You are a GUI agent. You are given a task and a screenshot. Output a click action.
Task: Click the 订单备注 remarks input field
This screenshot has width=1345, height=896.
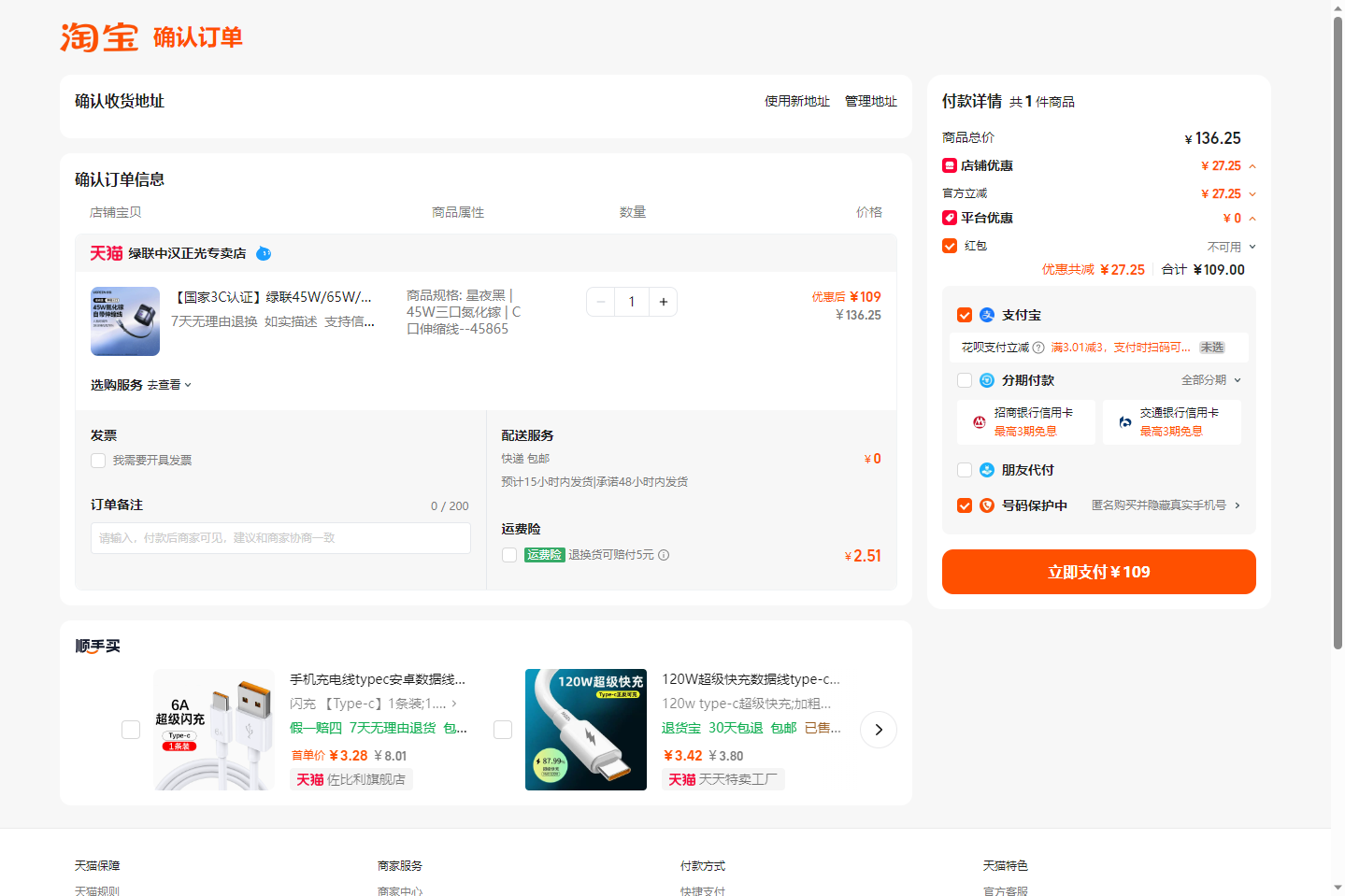tap(280, 538)
